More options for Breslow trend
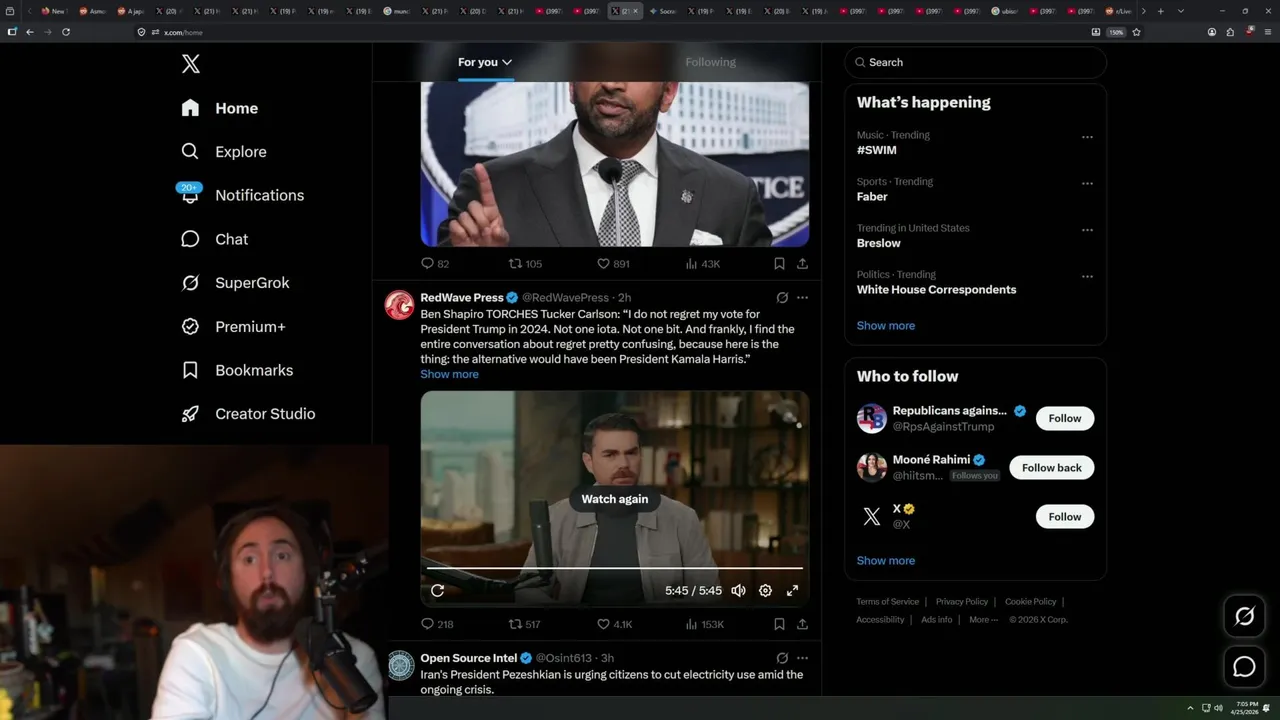The width and height of the screenshot is (1280, 720). [x=1087, y=230]
